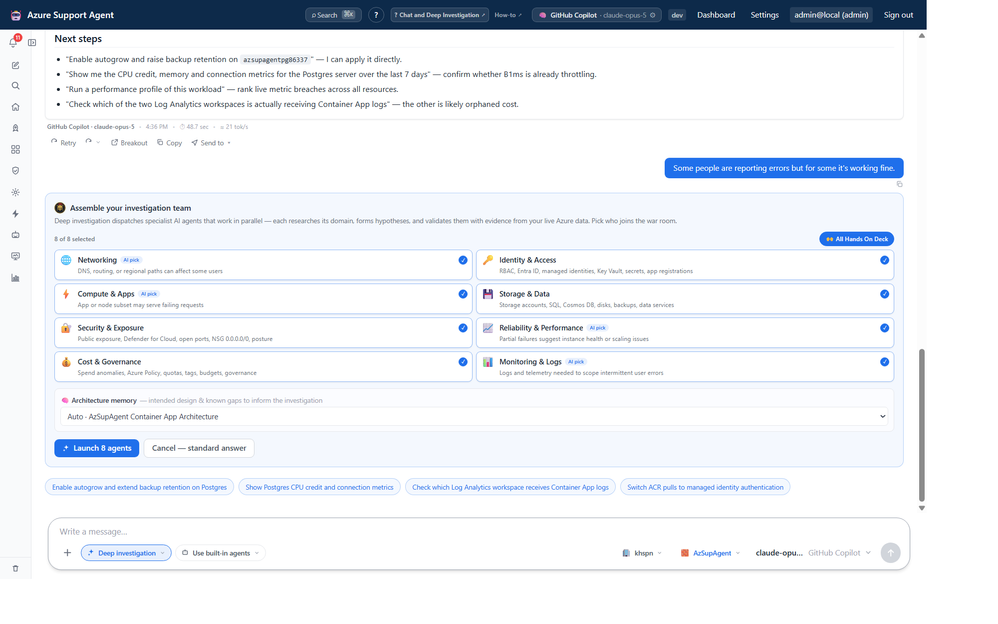This screenshot has height=624, width=998.
Task: Open the shield security icon in sidebar
Action: [15, 171]
